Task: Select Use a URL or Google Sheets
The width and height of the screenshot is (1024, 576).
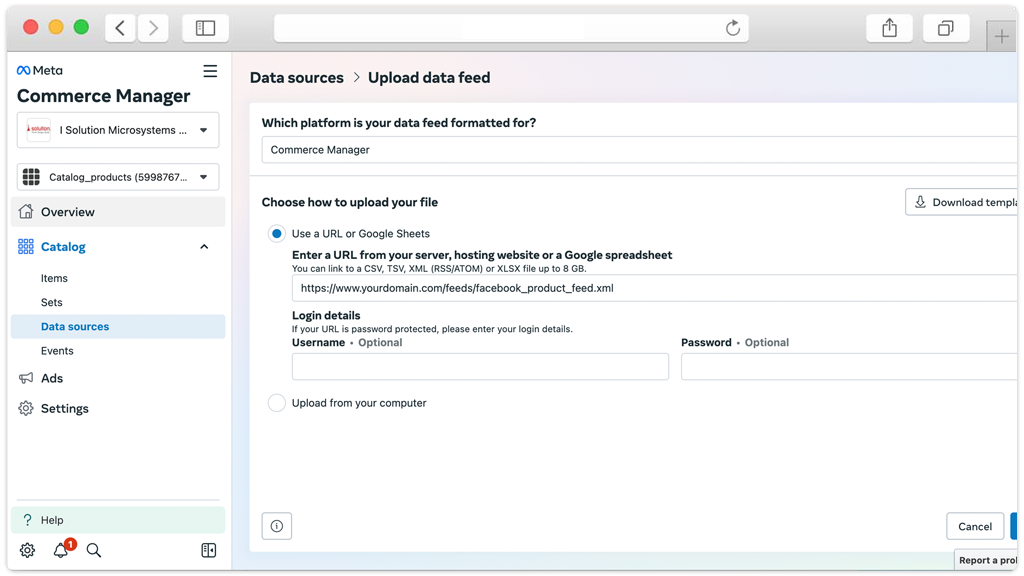Action: (277, 234)
